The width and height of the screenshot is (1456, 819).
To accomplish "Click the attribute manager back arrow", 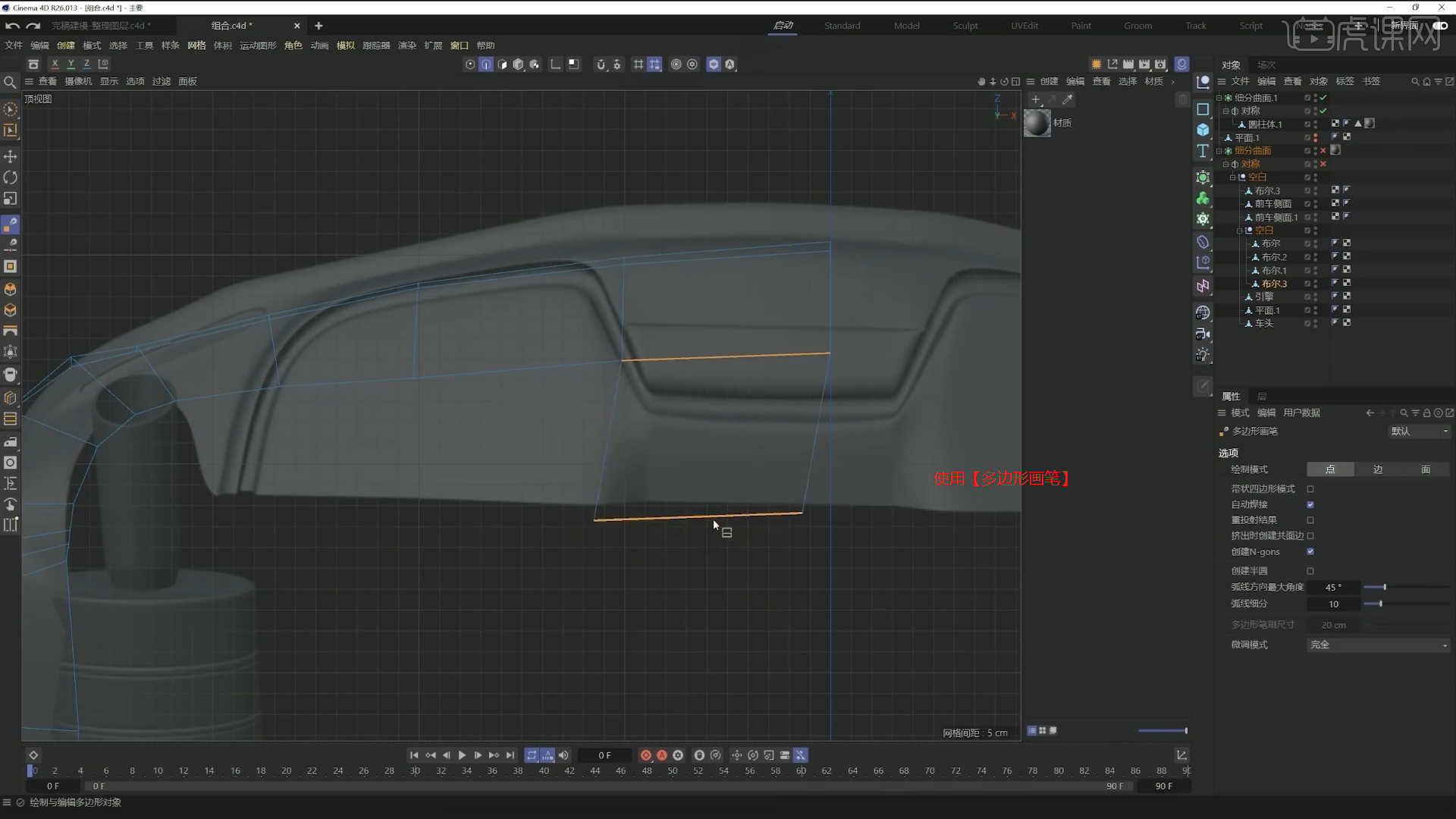I will pos(1370,413).
